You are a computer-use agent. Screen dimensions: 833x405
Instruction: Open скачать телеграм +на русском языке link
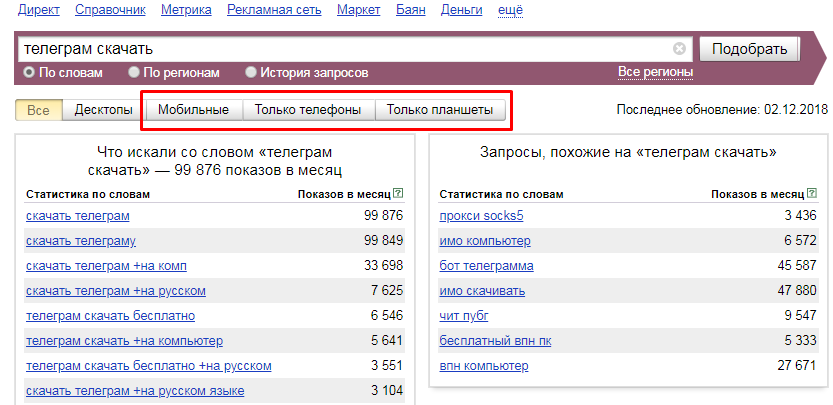click(x=135, y=391)
